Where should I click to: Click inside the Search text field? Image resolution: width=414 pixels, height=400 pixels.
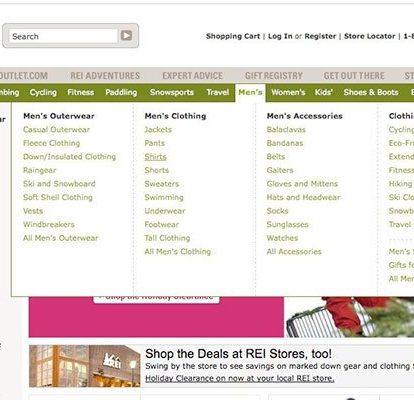63,36
